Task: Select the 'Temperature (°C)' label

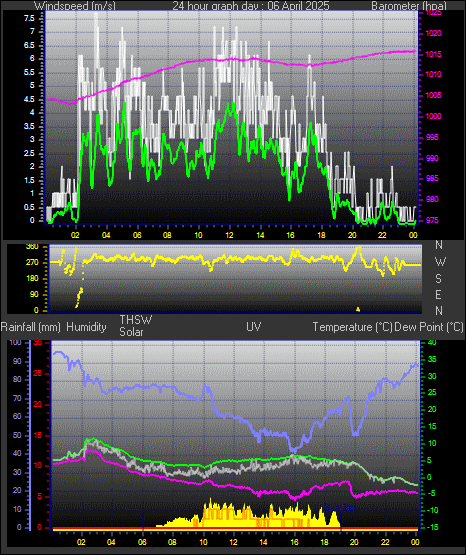Action: 352,327
